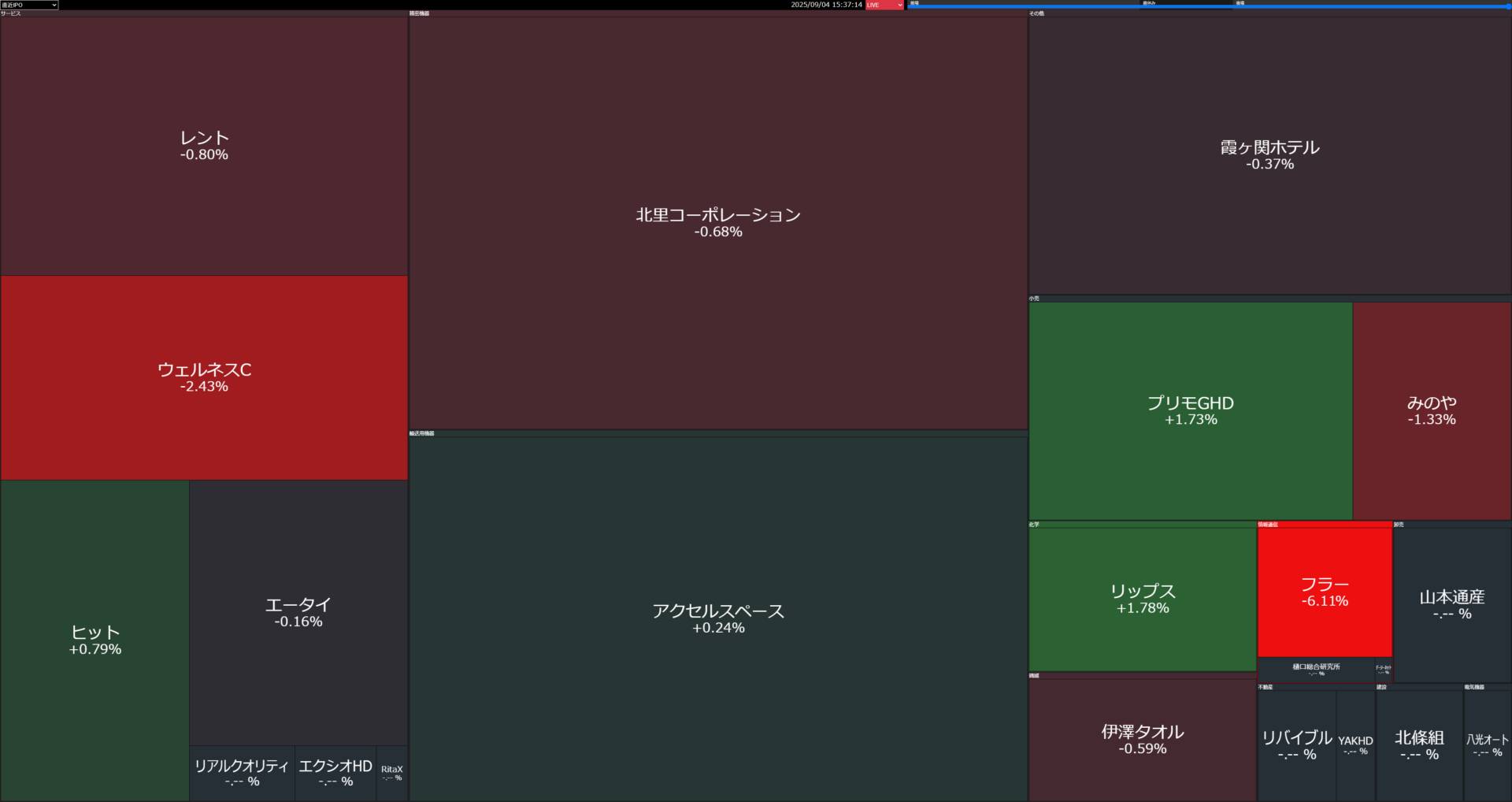The width and height of the screenshot is (1512, 802).
Task: Select the ヒット tile
Action: click(x=94, y=640)
